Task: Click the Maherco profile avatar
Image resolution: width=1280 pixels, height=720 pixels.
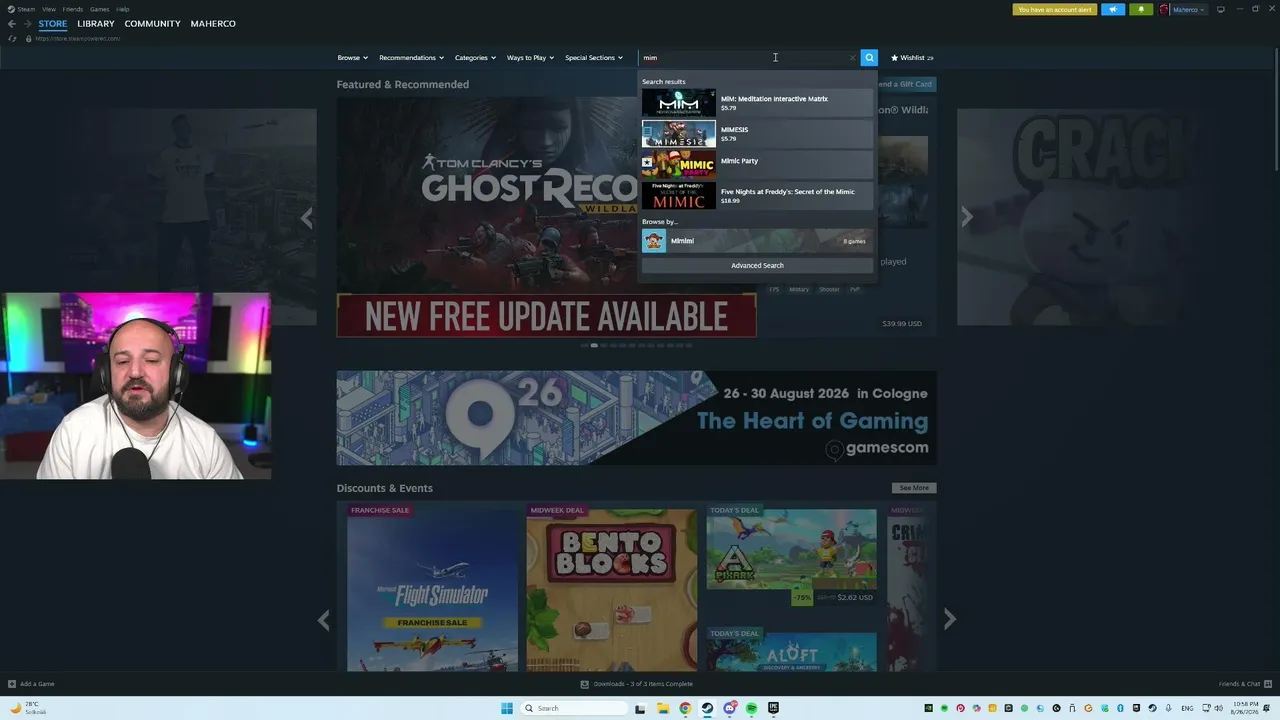Action: 1164,10
